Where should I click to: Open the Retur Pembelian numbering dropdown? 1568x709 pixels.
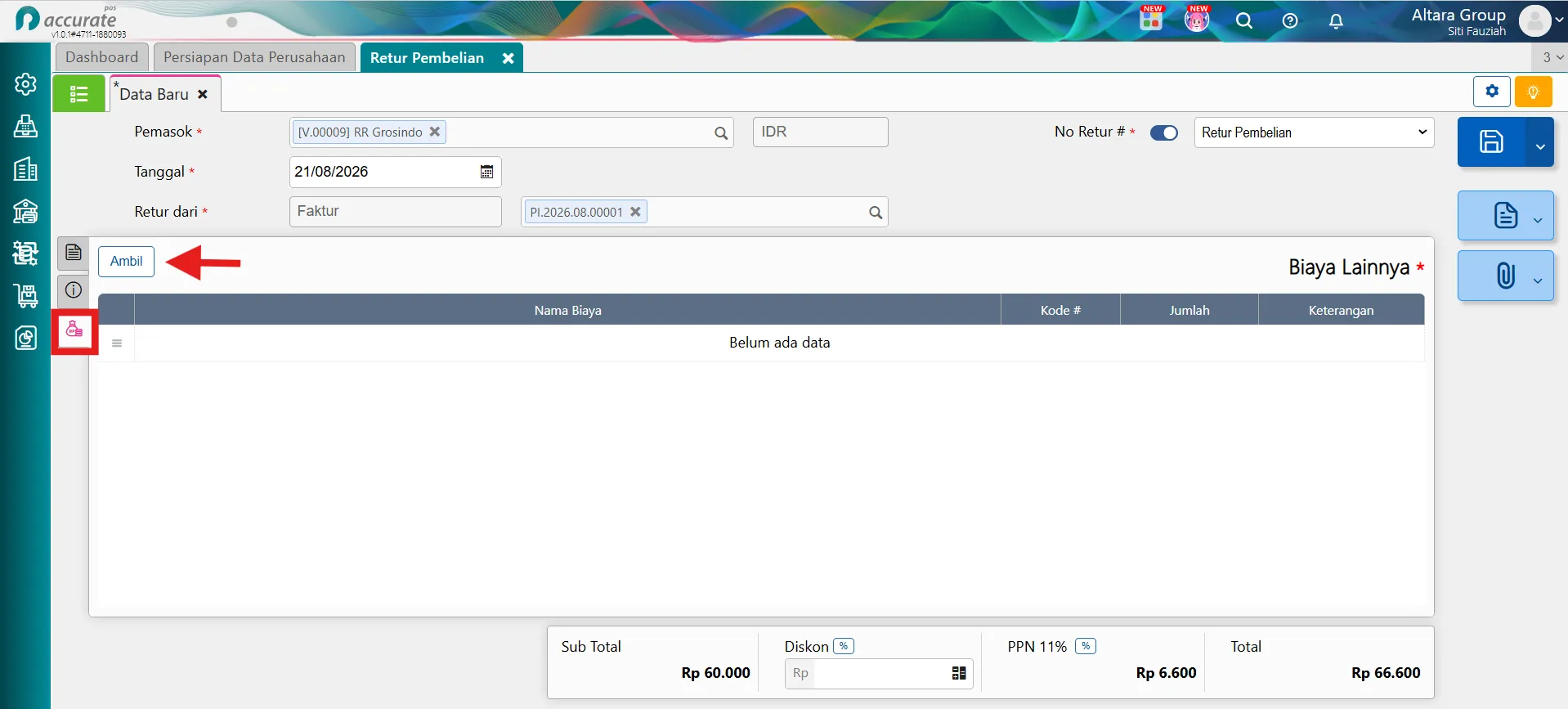[1315, 132]
